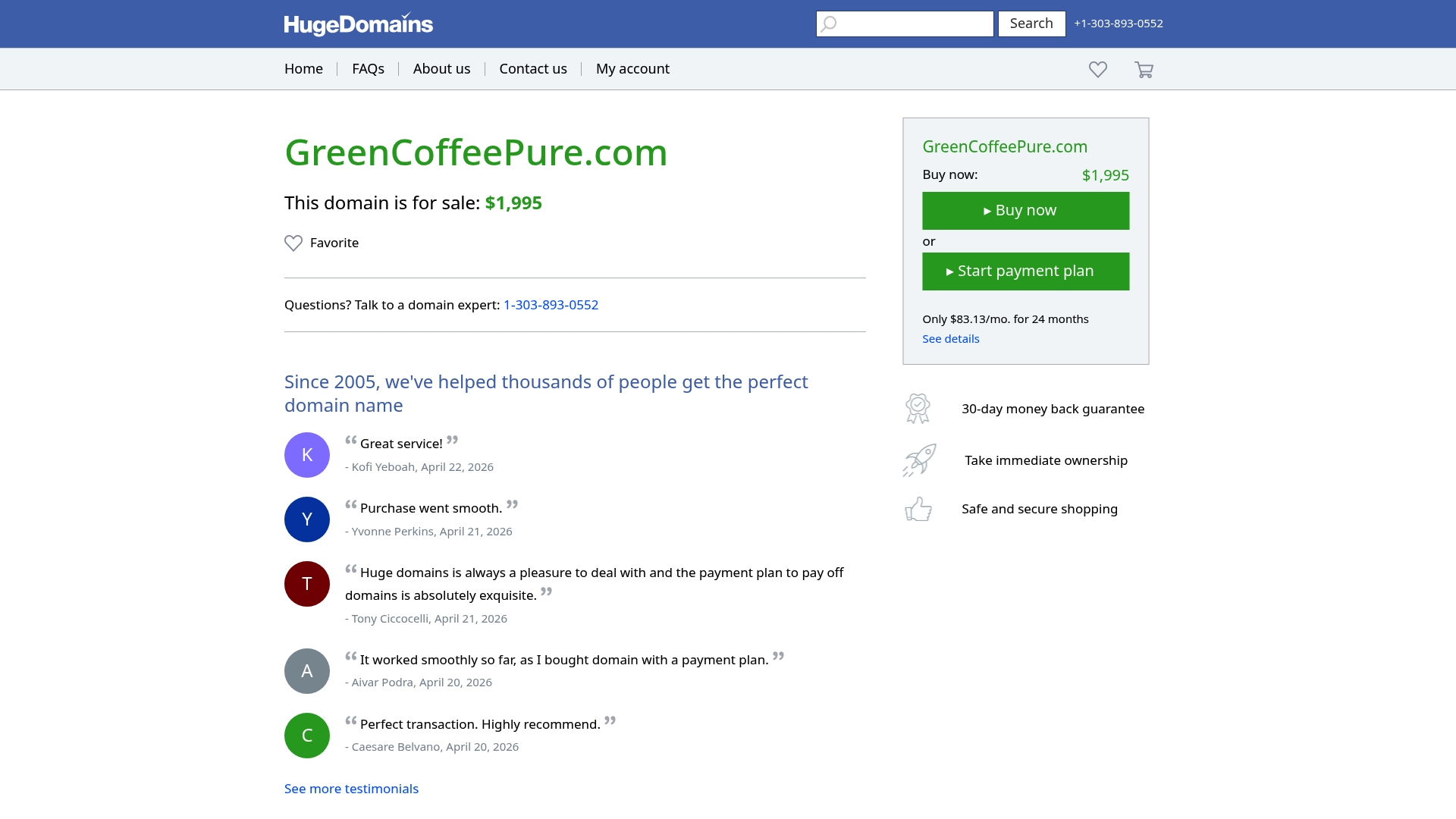Click Start payment plan button
Screen dimensions: 1456x819
1025,271
